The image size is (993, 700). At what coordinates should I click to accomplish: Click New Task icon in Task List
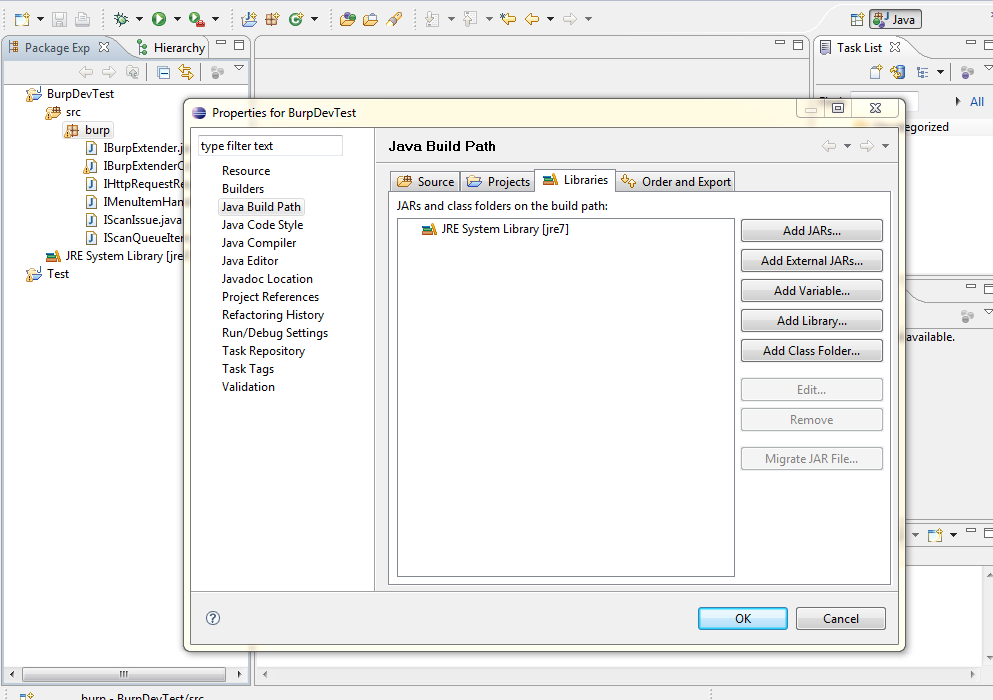click(x=876, y=72)
